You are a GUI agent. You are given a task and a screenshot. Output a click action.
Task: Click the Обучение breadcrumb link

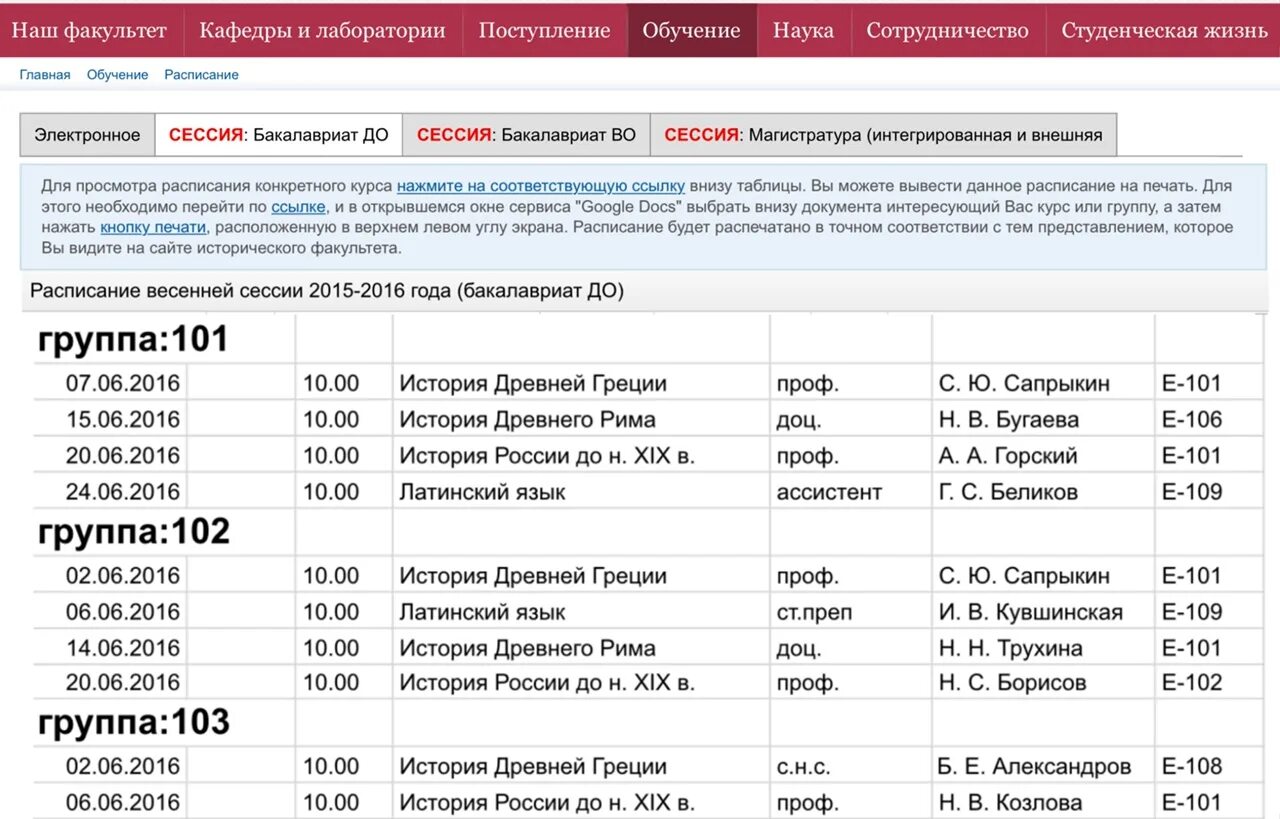(x=117, y=75)
